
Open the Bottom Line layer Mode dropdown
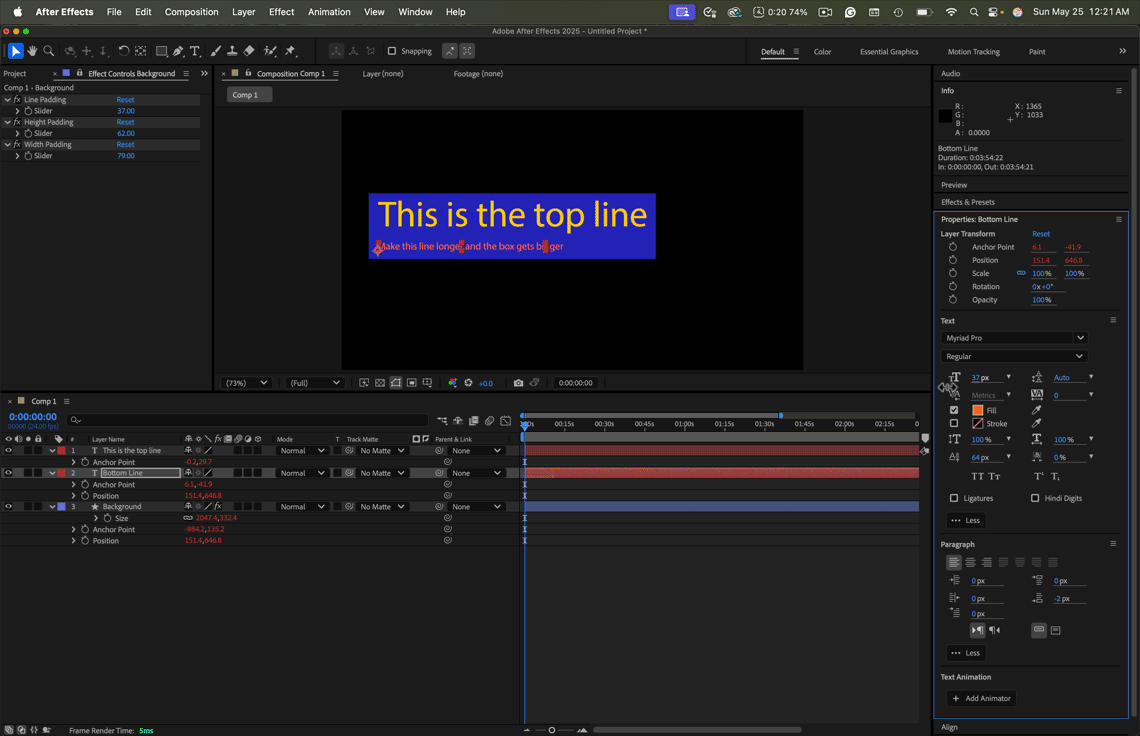point(302,473)
